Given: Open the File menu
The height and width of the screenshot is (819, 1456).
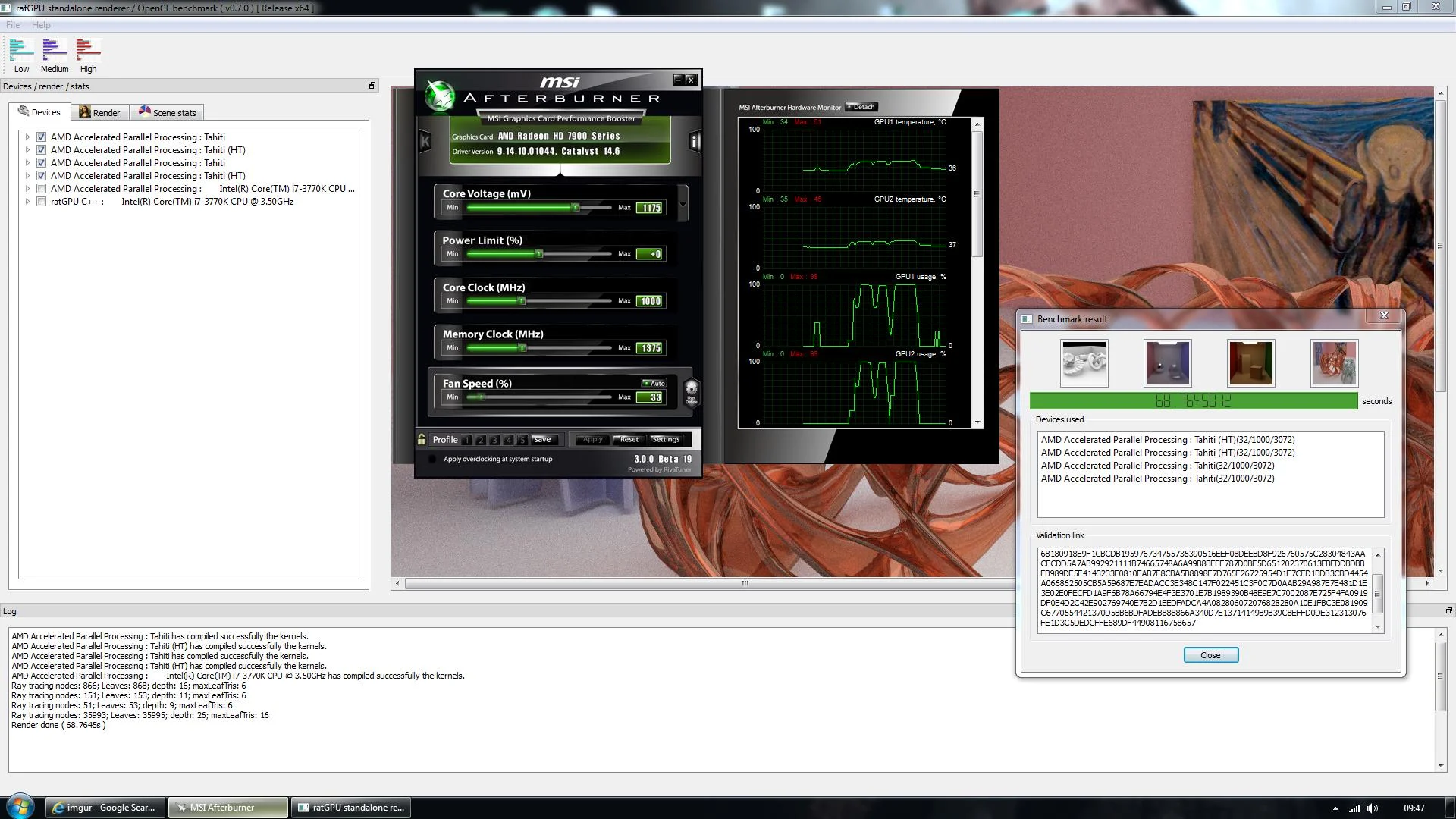Looking at the screenshot, I should 13,25.
